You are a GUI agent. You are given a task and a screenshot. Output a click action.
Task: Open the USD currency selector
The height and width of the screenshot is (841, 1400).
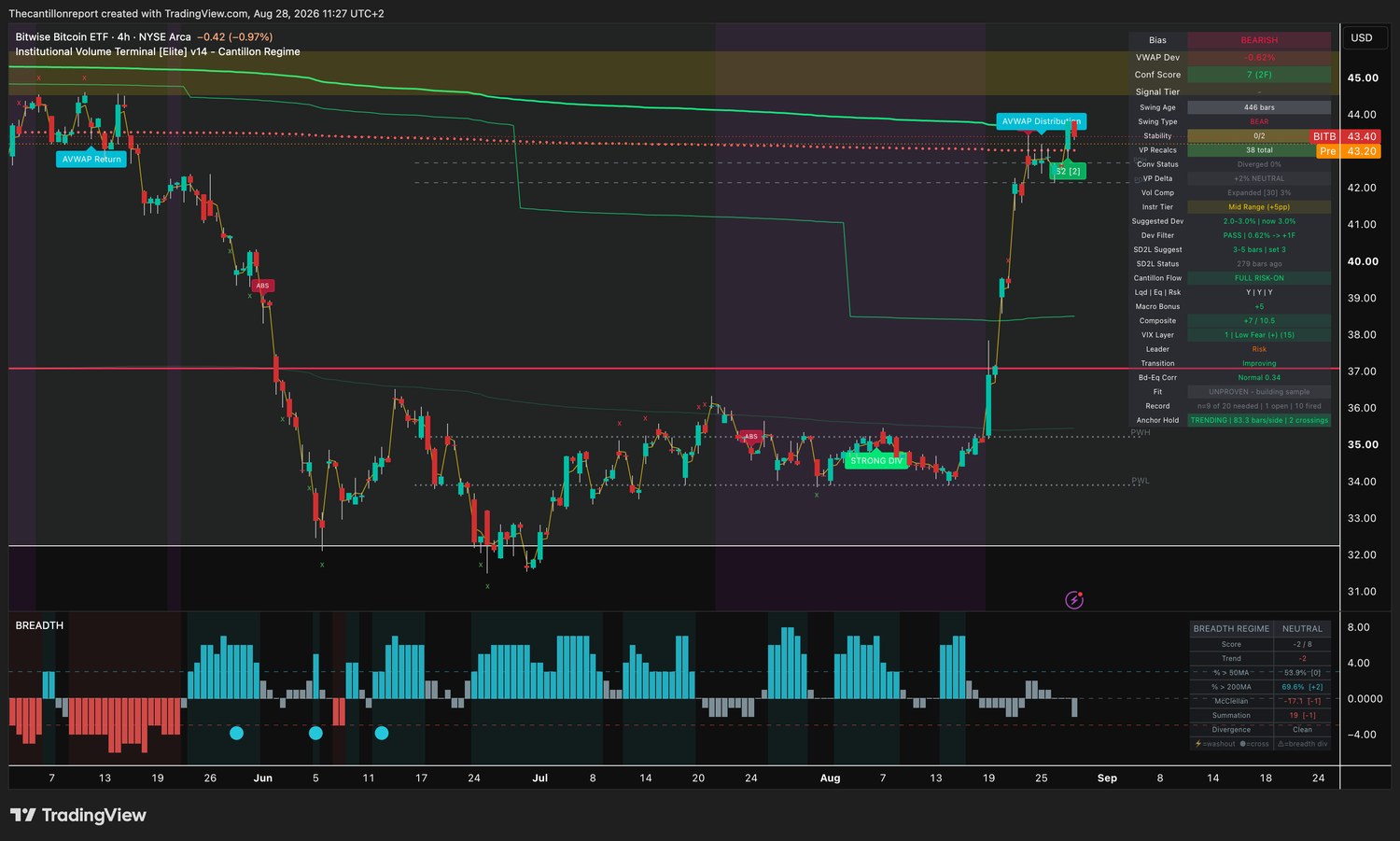click(1362, 38)
